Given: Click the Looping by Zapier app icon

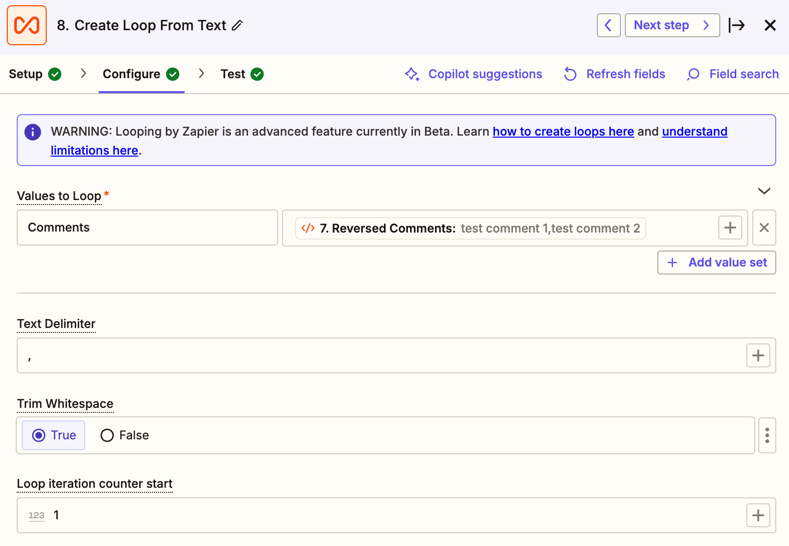Looking at the screenshot, I should coord(27,25).
